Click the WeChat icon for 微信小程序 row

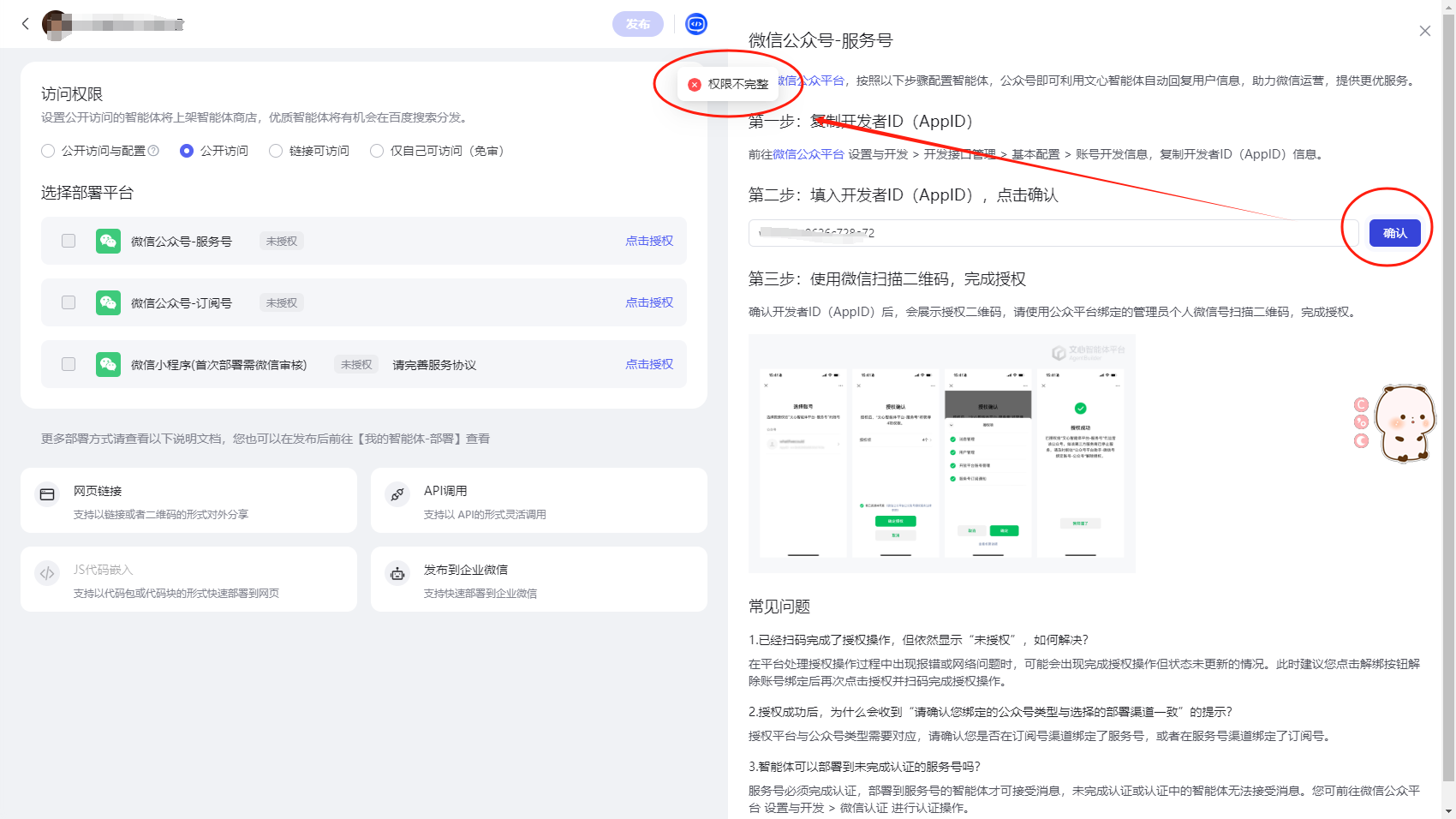pyautogui.click(x=108, y=364)
